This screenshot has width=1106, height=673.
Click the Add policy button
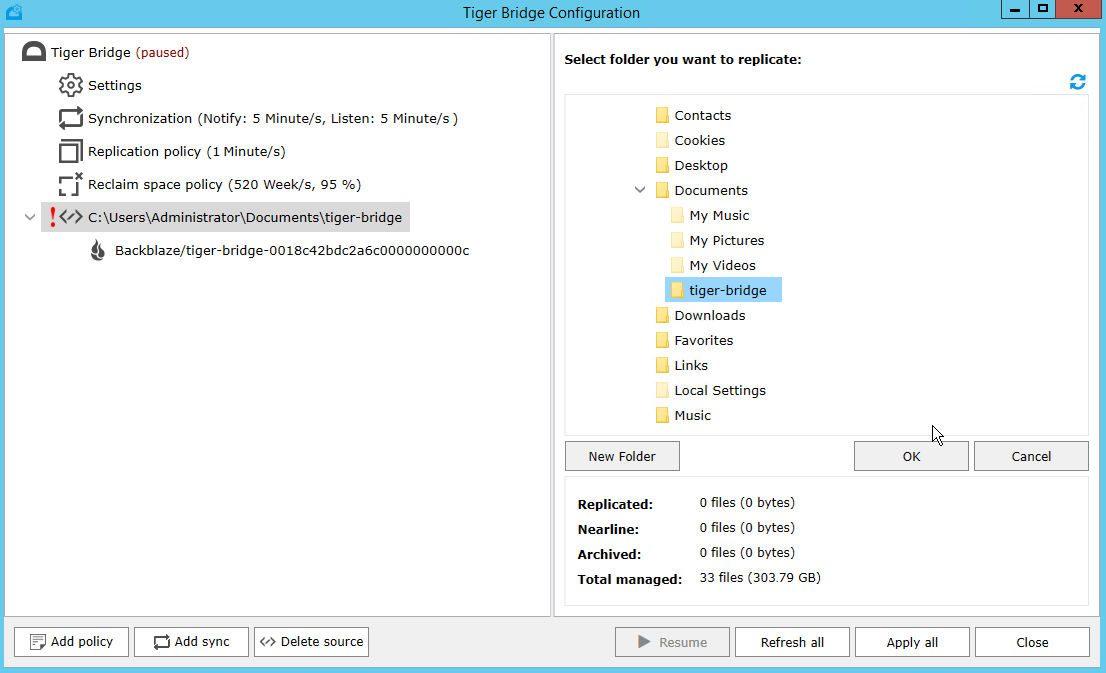tap(71, 641)
